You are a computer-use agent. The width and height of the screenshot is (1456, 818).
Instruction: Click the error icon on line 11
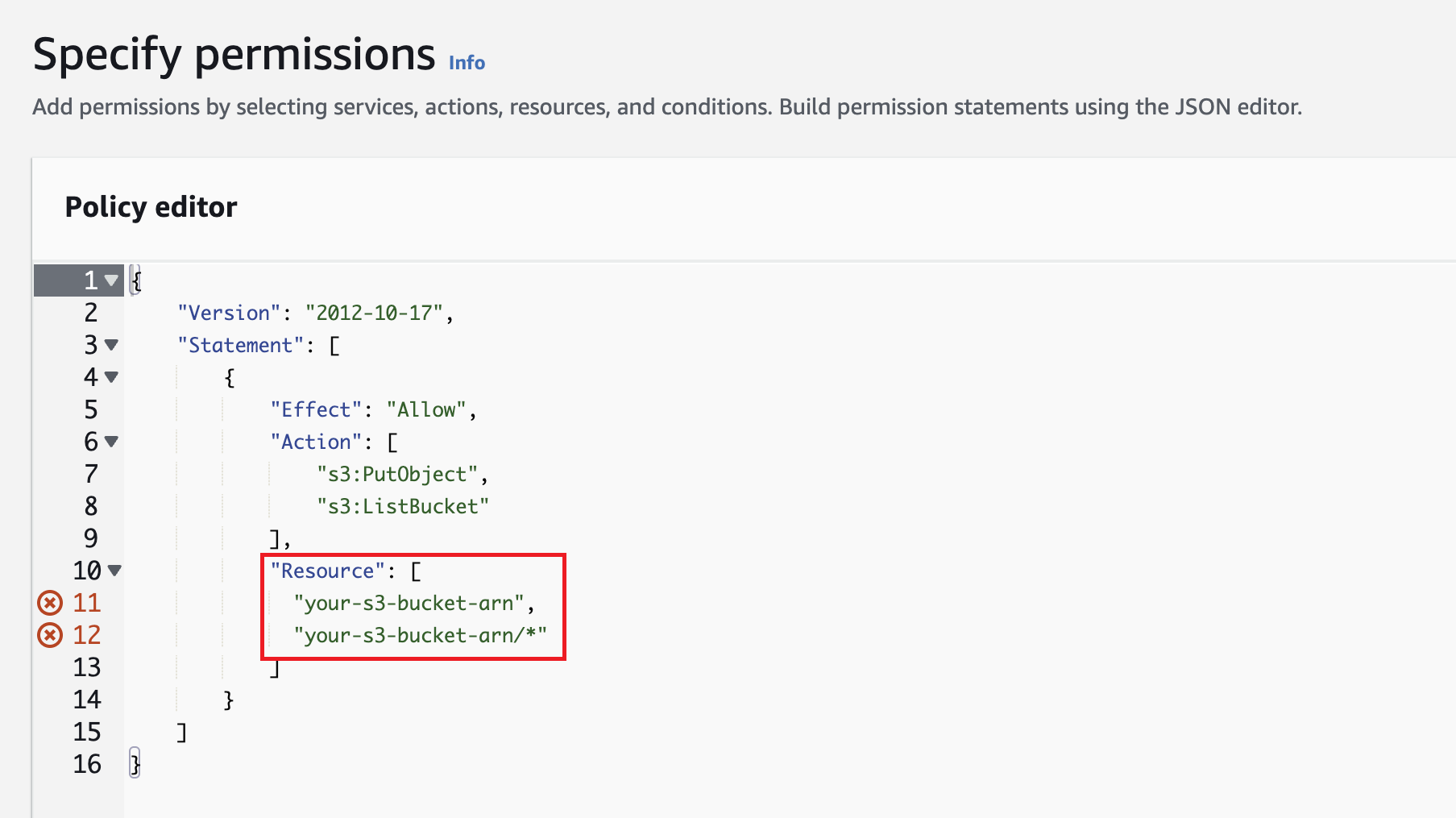point(50,602)
